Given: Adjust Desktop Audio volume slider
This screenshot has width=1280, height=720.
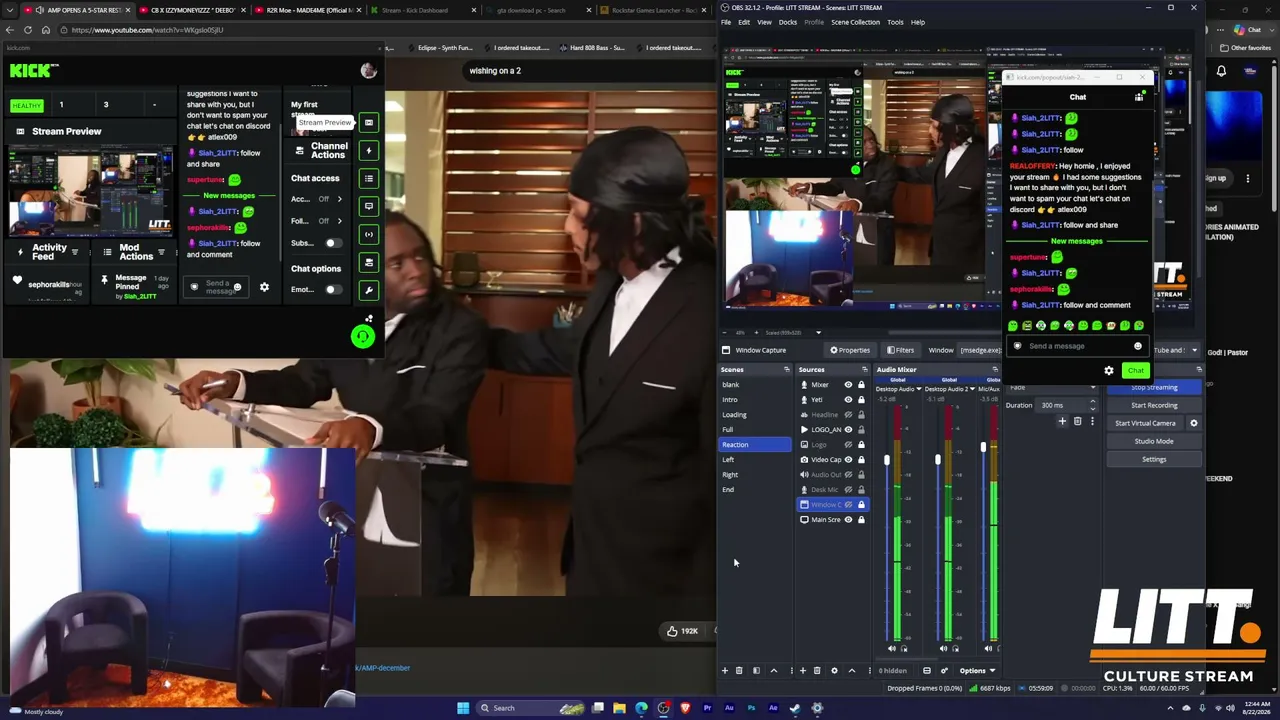Looking at the screenshot, I should [x=886, y=459].
